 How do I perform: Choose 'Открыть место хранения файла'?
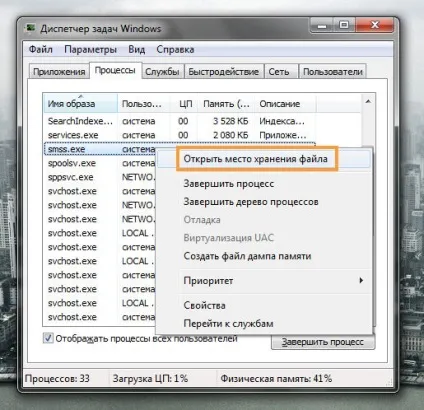click(x=255, y=159)
